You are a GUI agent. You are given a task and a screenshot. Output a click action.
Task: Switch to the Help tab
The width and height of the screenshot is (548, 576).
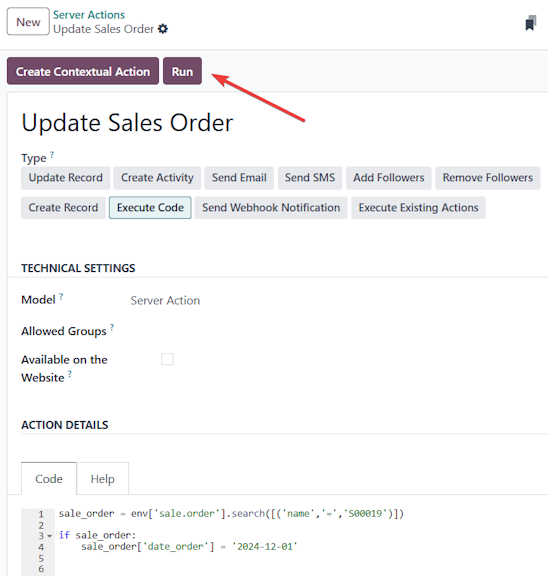pos(102,479)
